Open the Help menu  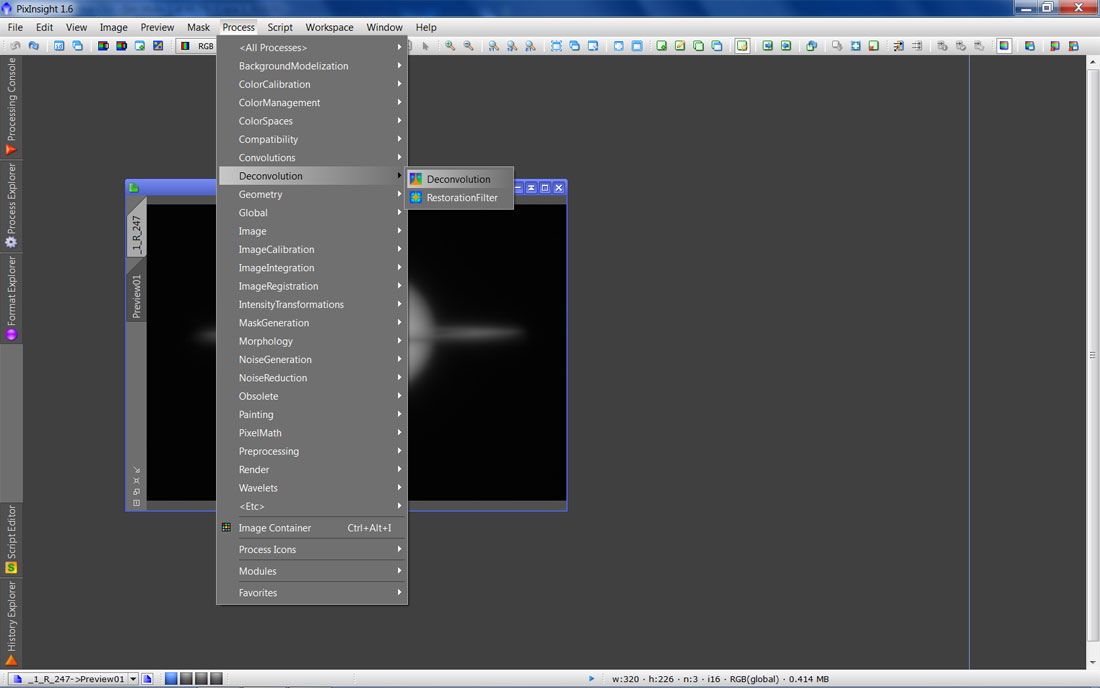[426, 27]
